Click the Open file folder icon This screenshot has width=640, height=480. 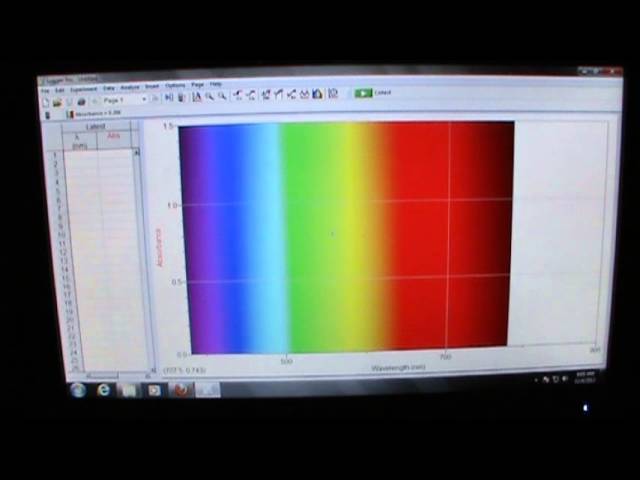57,102
